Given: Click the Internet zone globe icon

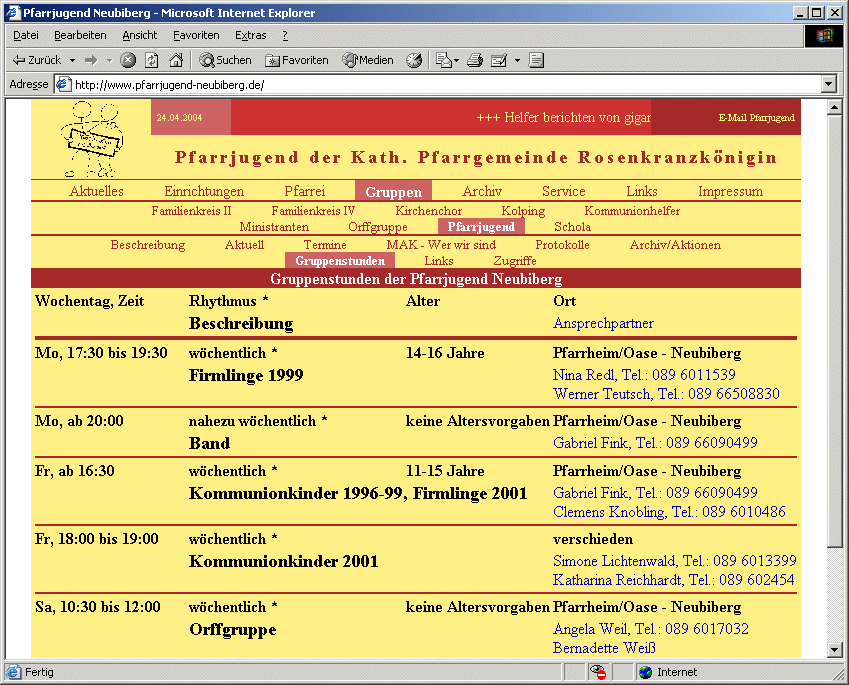Looking at the screenshot, I should 645,672.
